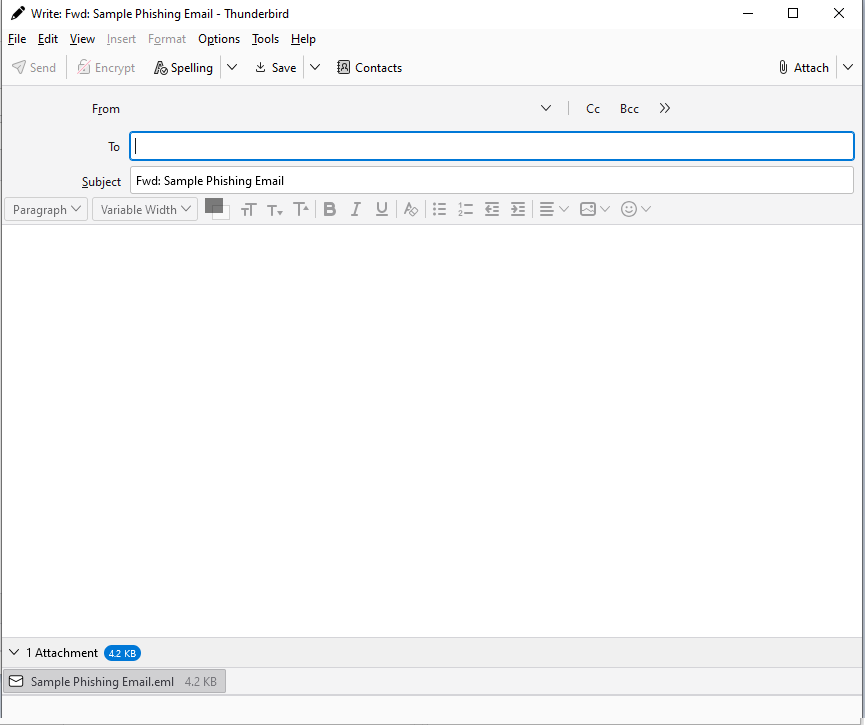This screenshot has width=866, height=725.
Task: Open the Paragraph style dropdown
Action: click(45, 209)
